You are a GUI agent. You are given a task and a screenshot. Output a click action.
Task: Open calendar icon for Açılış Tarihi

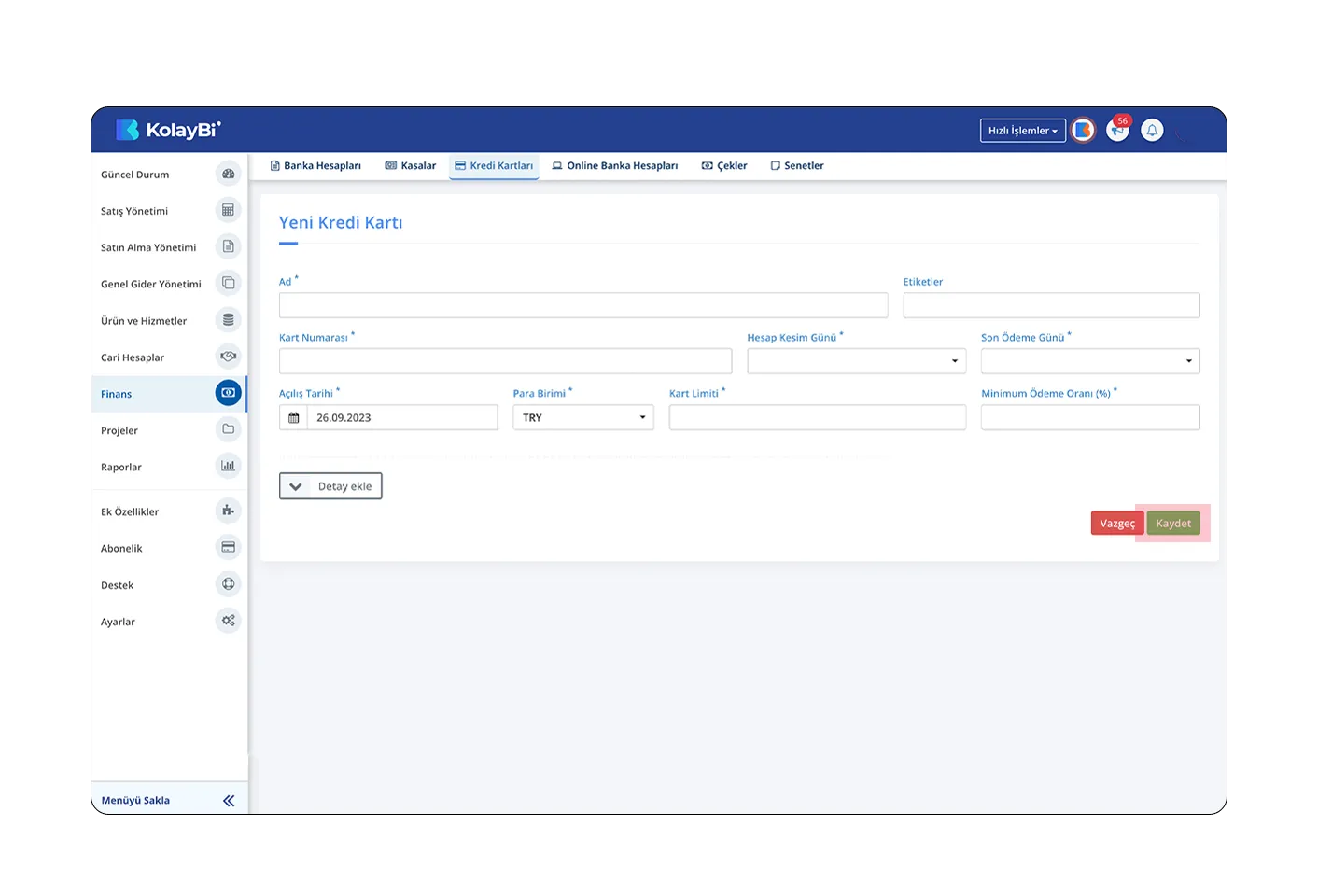[293, 417]
